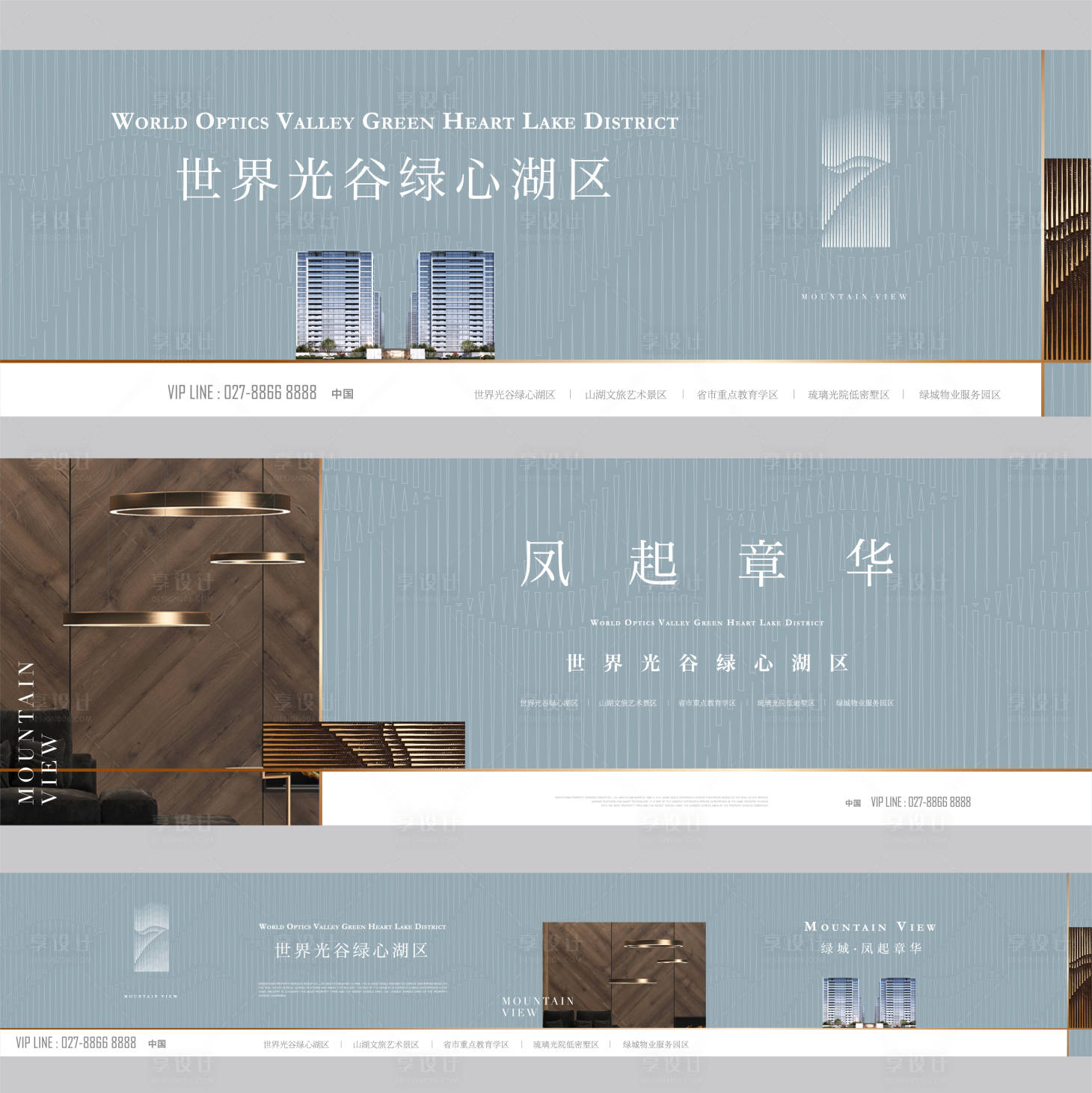Click the wood slat panel beside top banner
This screenshot has width=1092, height=1093.
(1067, 259)
